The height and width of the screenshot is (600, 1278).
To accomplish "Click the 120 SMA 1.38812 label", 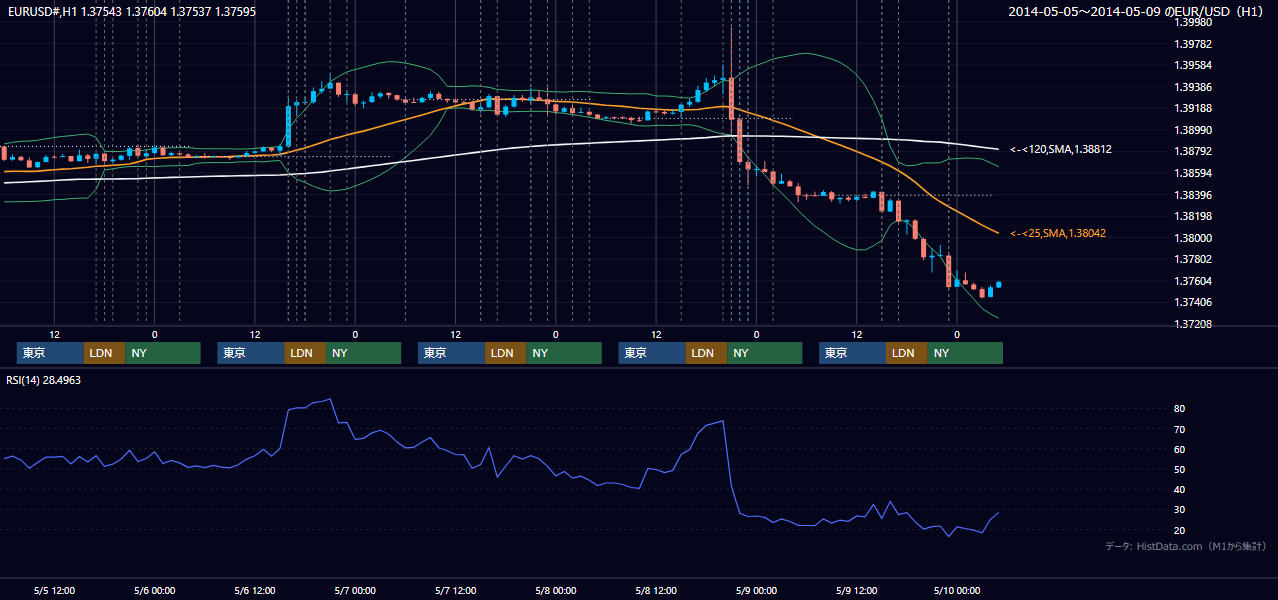I will point(1061,149).
